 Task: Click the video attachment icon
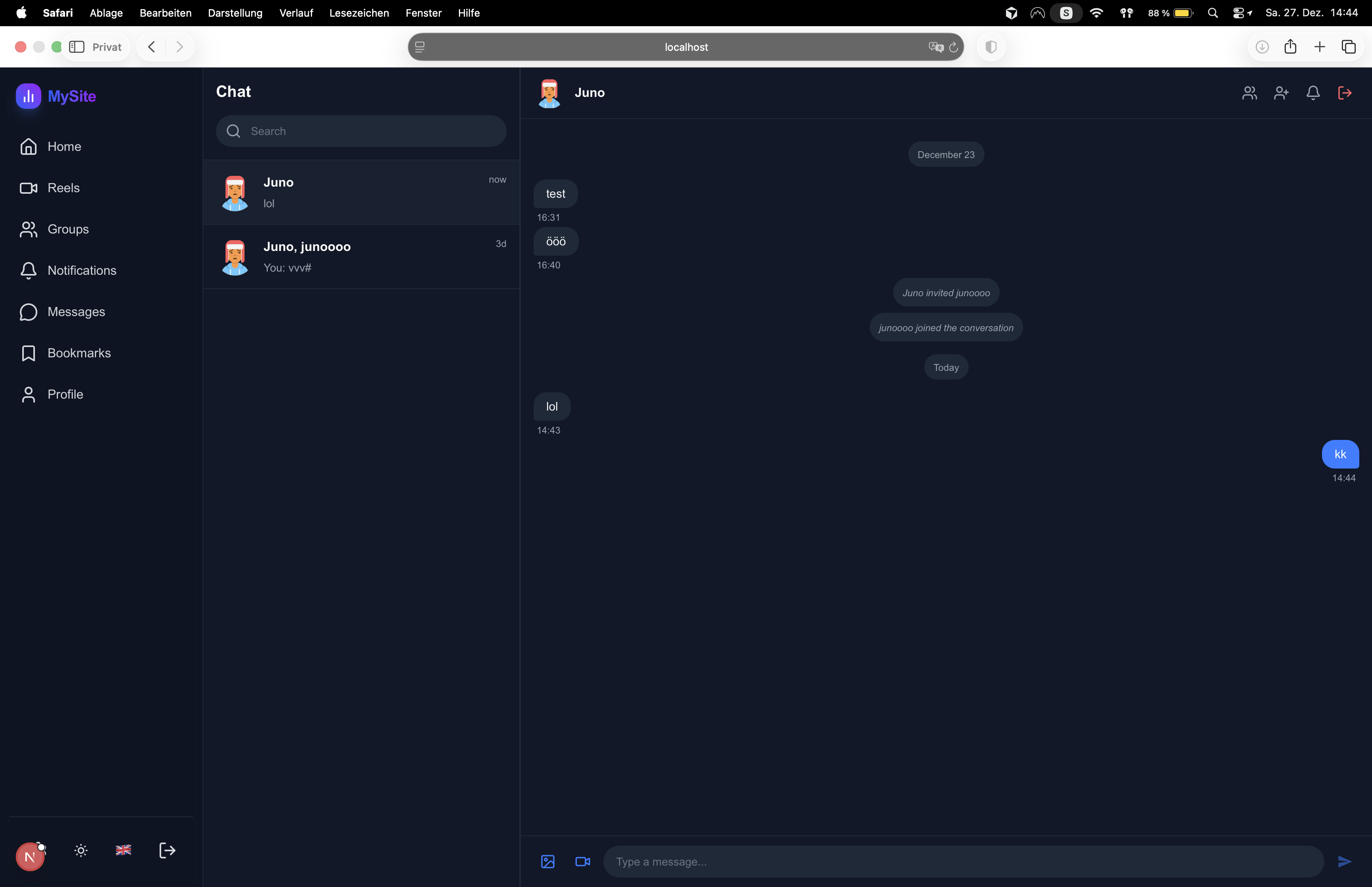tap(583, 861)
